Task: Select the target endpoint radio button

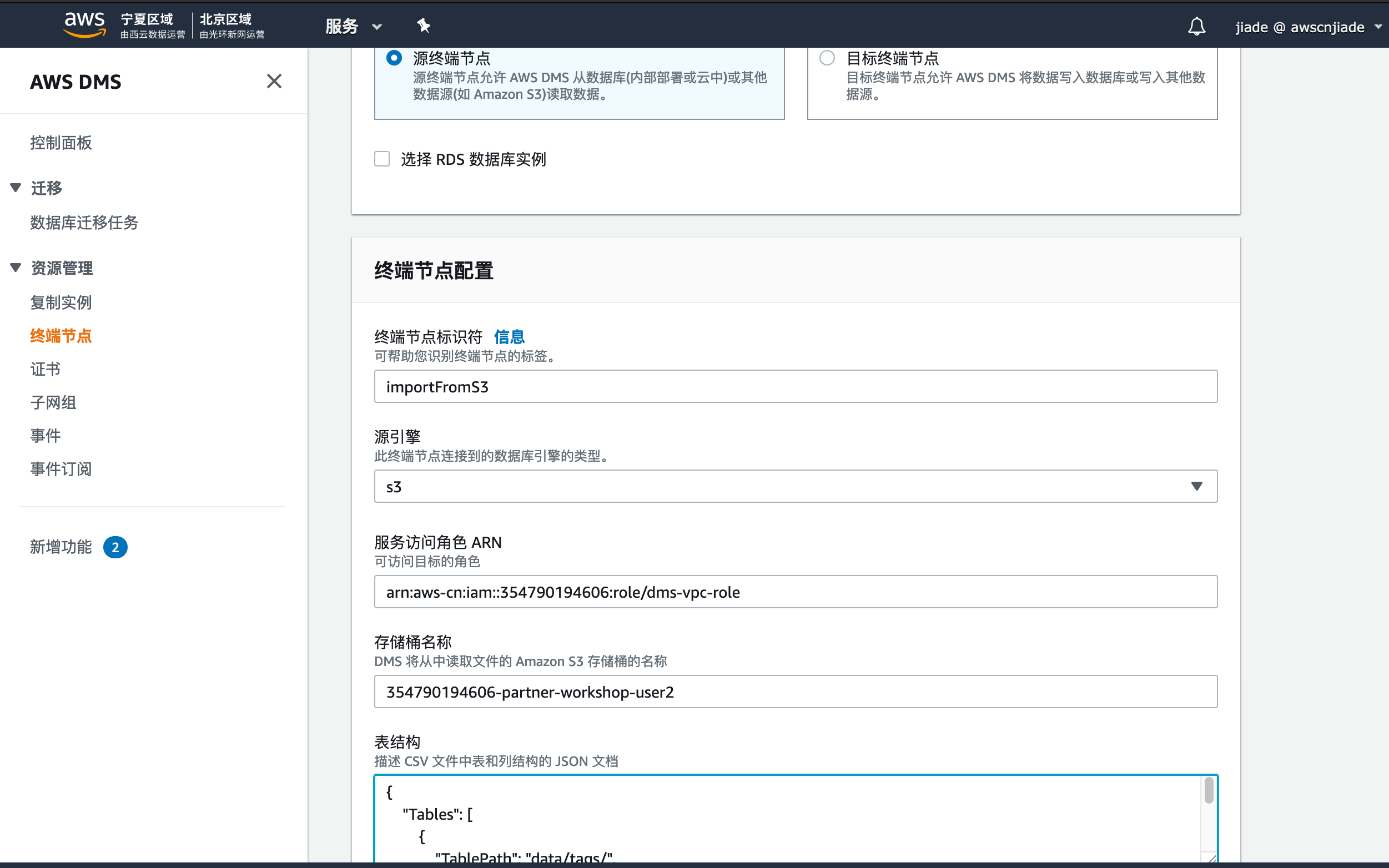Action: pyautogui.click(x=827, y=58)
